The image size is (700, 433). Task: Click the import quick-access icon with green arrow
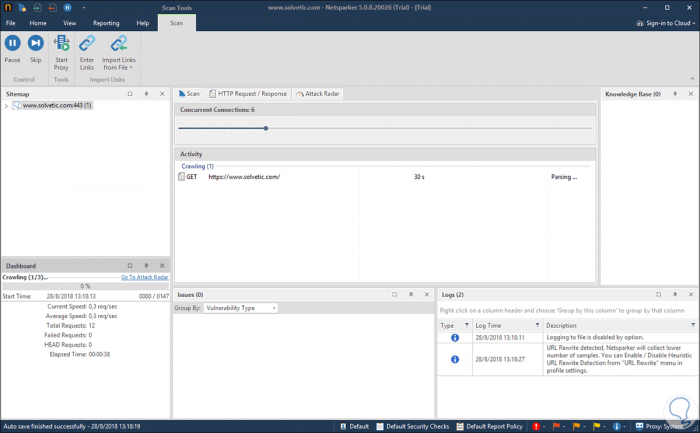point(38,8)
